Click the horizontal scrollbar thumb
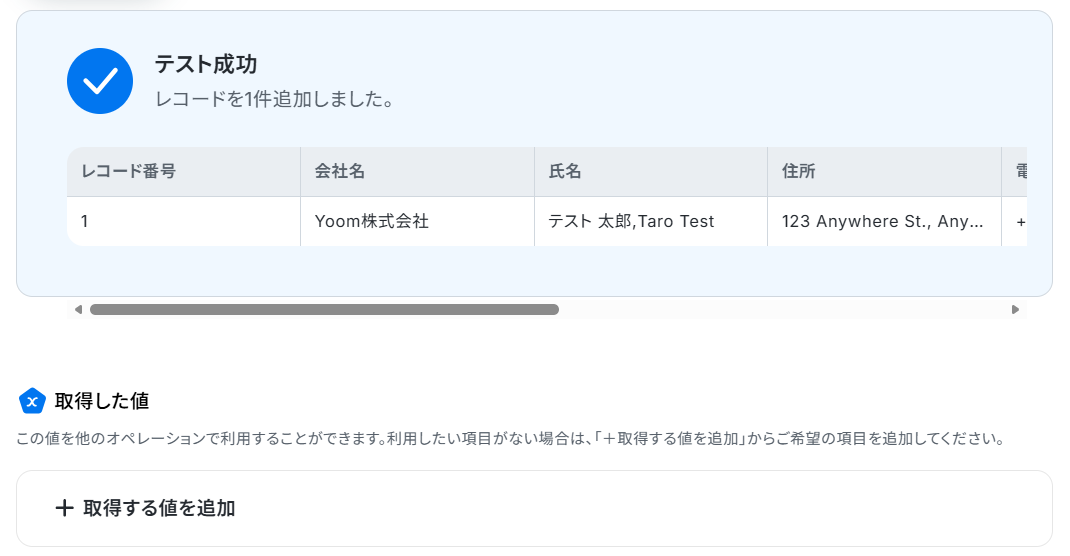The image size is (1070, 556). tap(324, 310)
